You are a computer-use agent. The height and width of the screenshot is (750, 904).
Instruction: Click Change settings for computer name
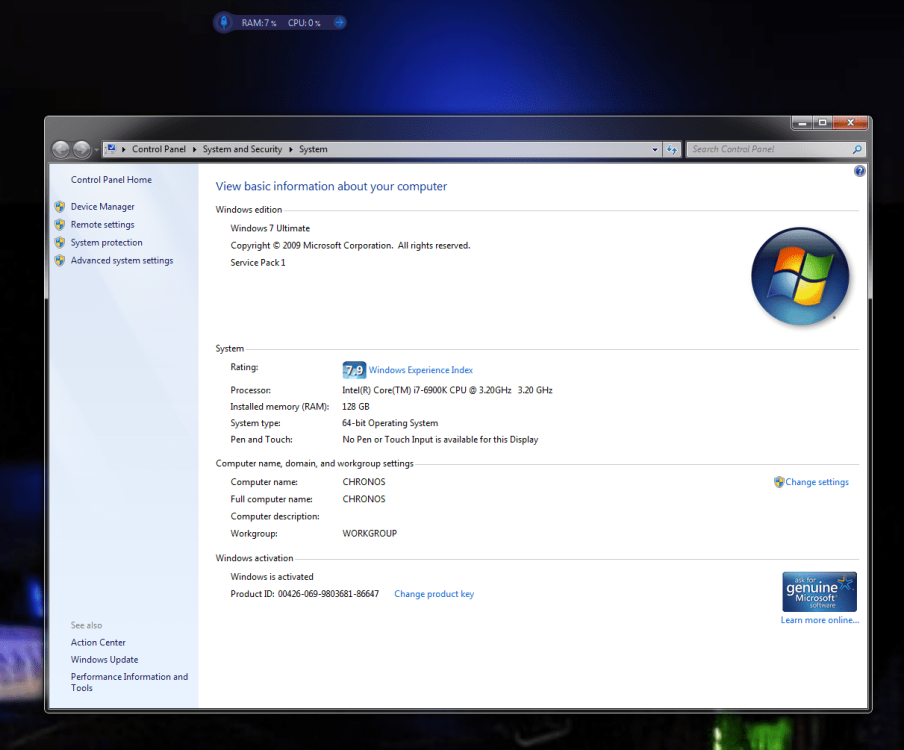click(x=816, y=482)
